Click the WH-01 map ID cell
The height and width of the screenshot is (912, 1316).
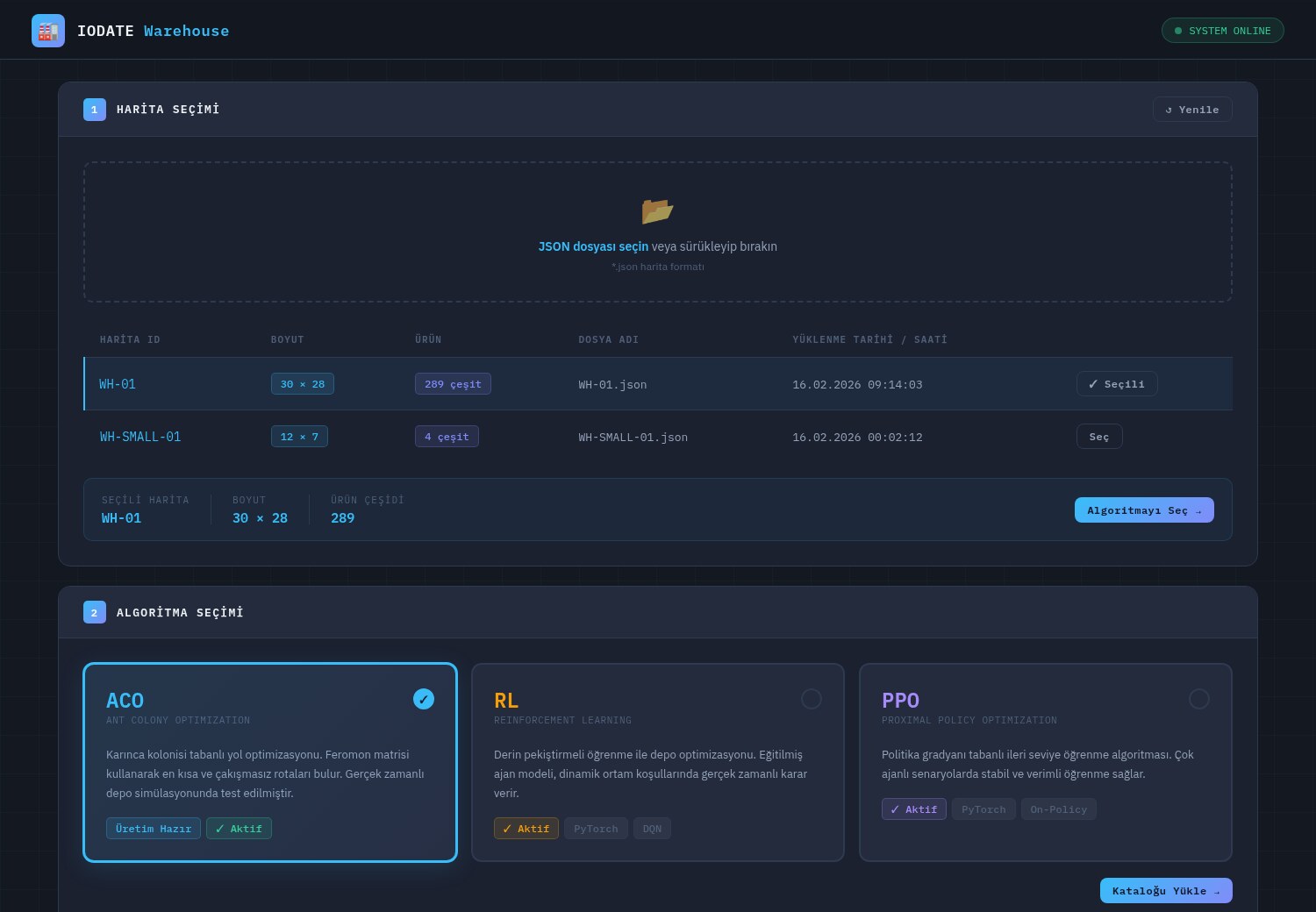tap(118, 384)
